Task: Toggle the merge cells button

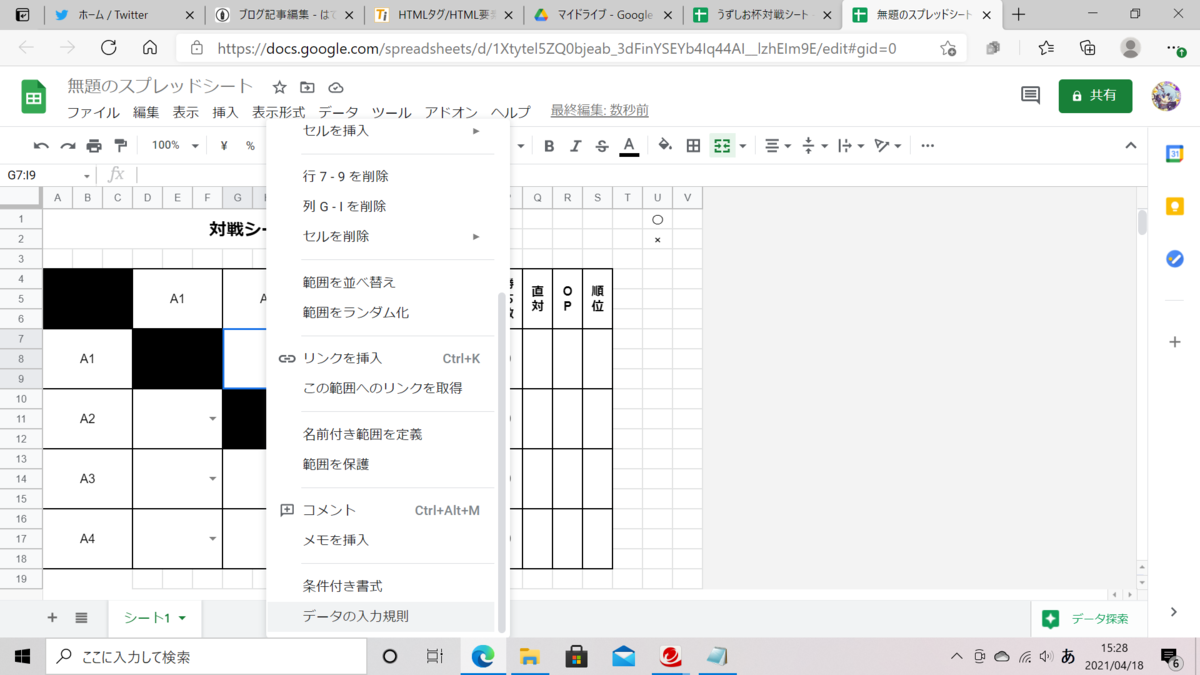Action: point(722,145)
